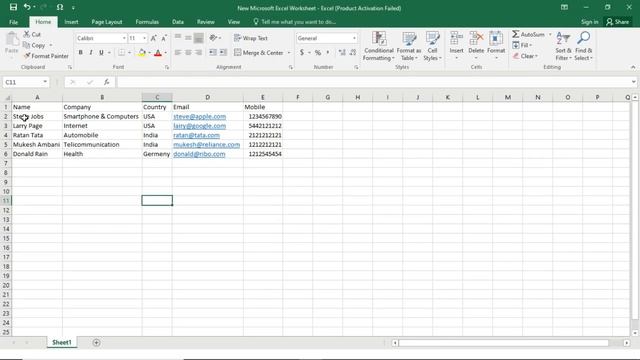Click the Format cells icon
640x360 pixels.
coord(496,39)
